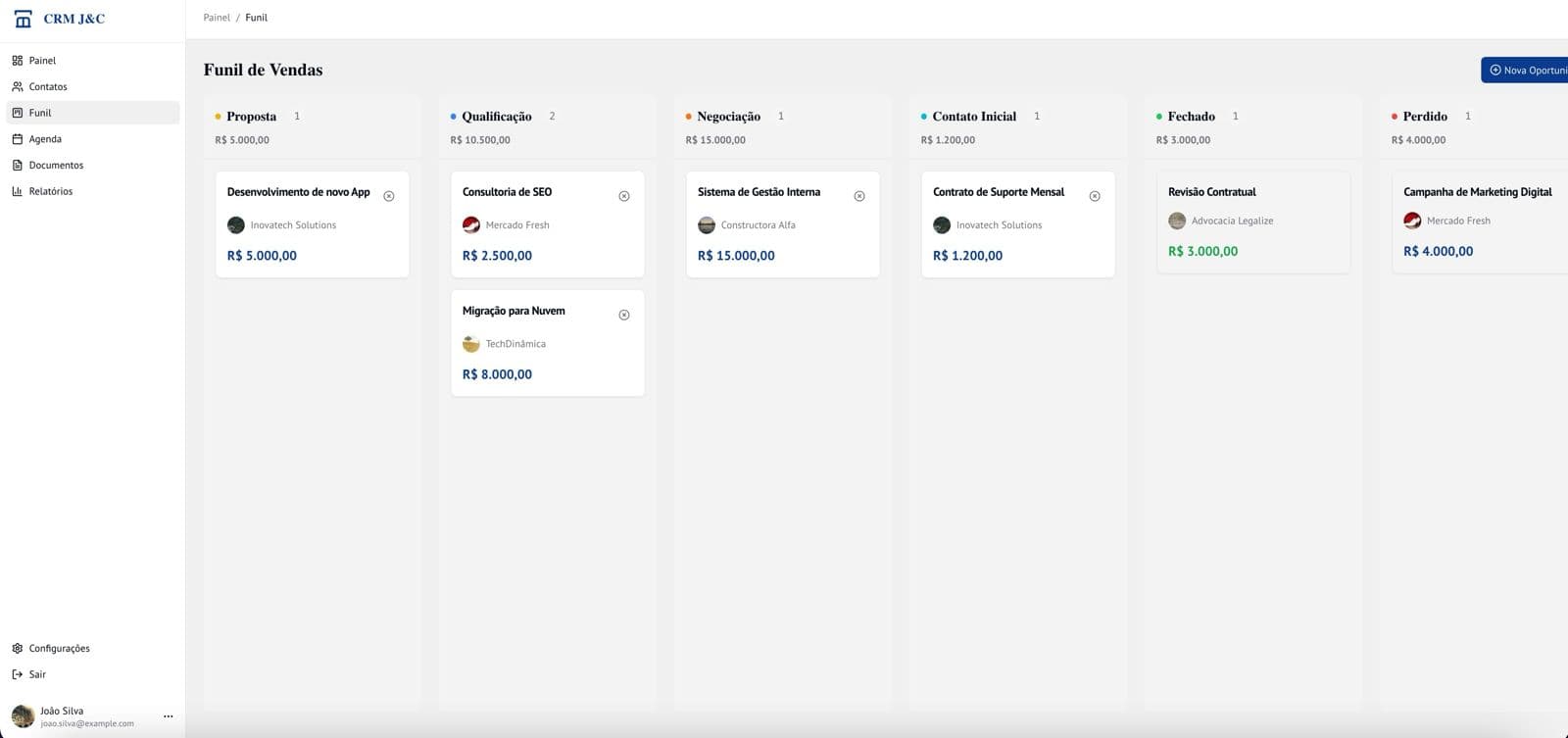Go to Contatos in the sidebar
Image resolution: width=1568 pixels, height=738 pixels.
[x=48, y=87]
